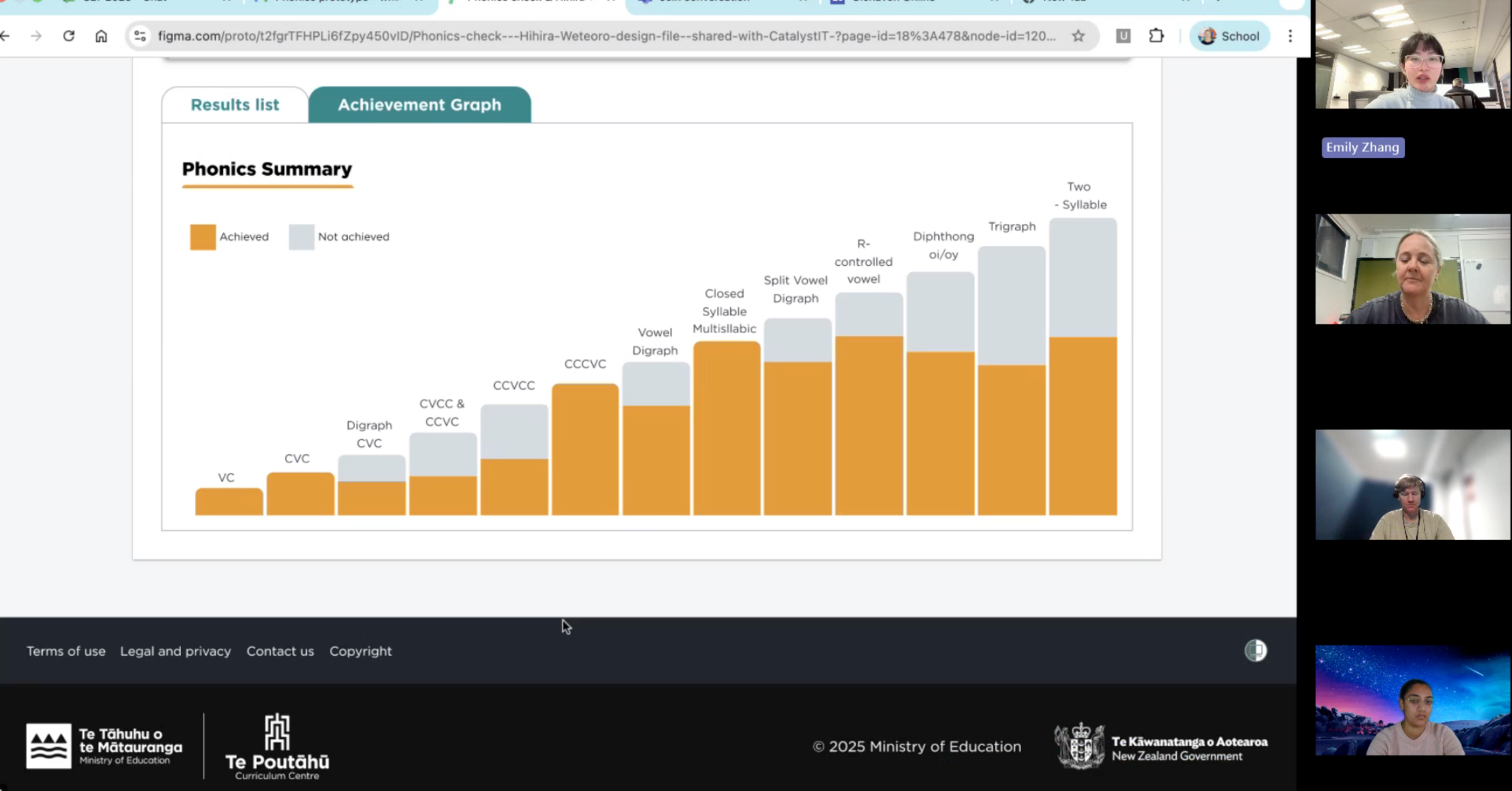Viewport: 1512px width, 791px height.
Task: Click the browser home icon
Action: pyautogui.click(x=101, y=36)
